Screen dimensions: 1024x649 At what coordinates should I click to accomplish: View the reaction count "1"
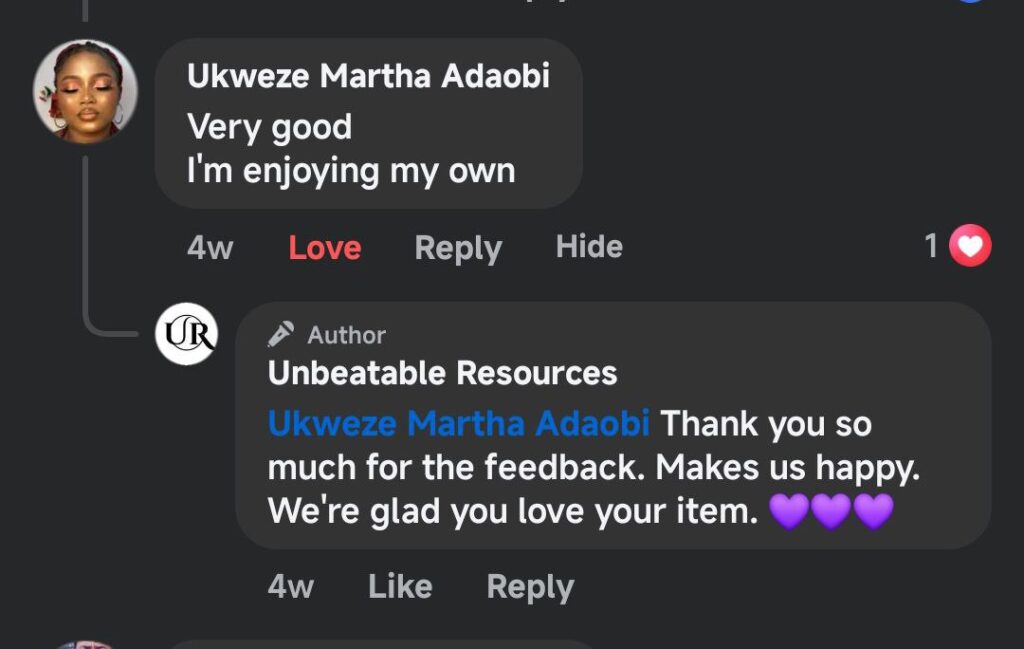(931, 246)
